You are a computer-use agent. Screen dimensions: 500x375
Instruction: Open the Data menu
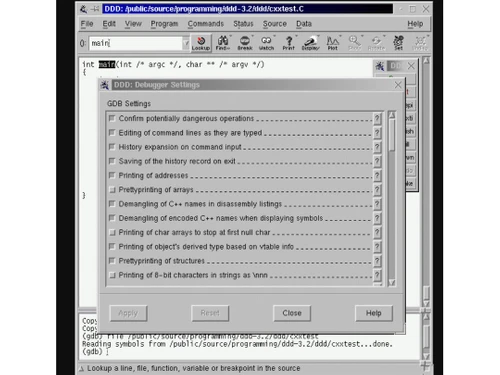coord(304,24)
